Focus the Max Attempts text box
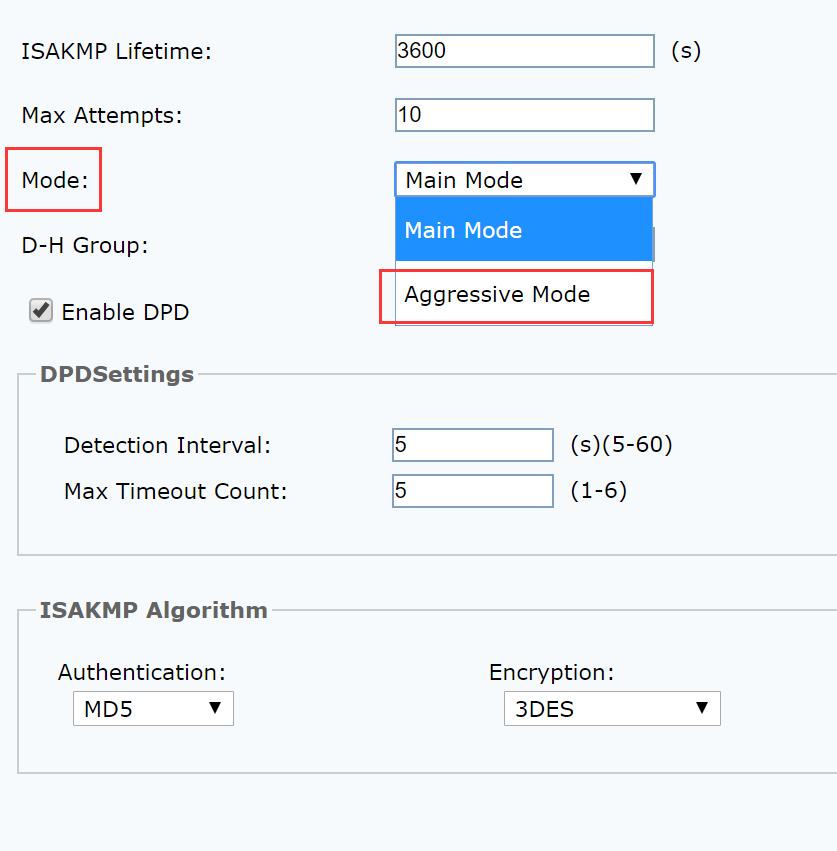Screen dimensions: 837x851 [524, 115]
